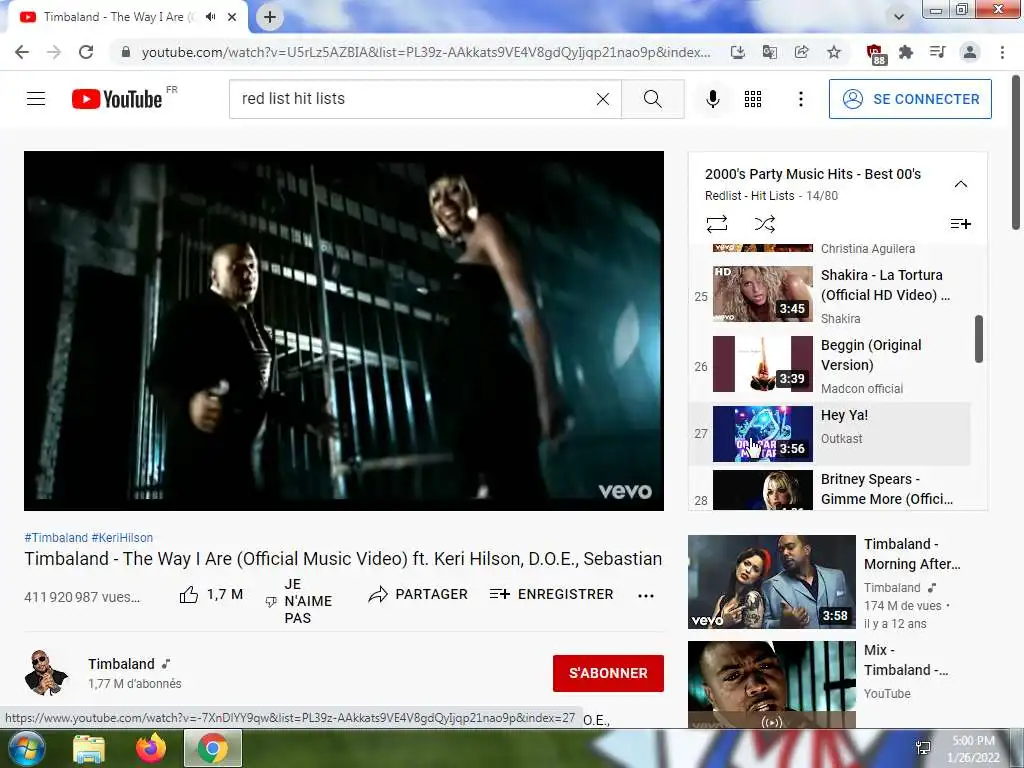Image resolution: width=1024 pixels, height=768 pixels.
Task: Clear the search box text
Action: [603, 99]
